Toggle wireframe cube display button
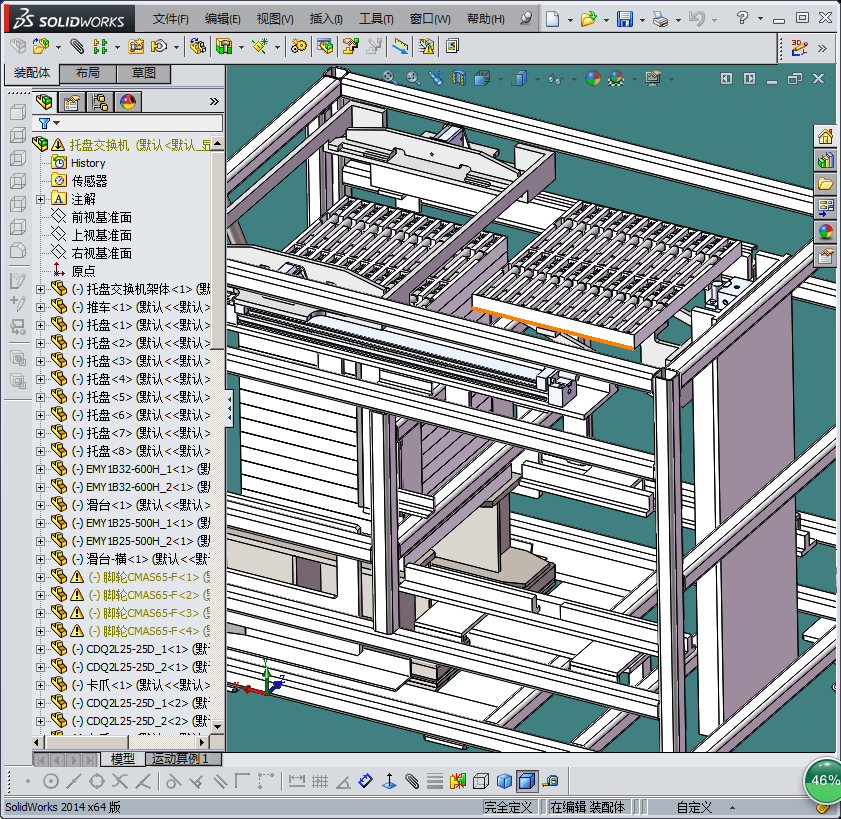The width and height of the screenshot is (841, 819). (481, 781)
